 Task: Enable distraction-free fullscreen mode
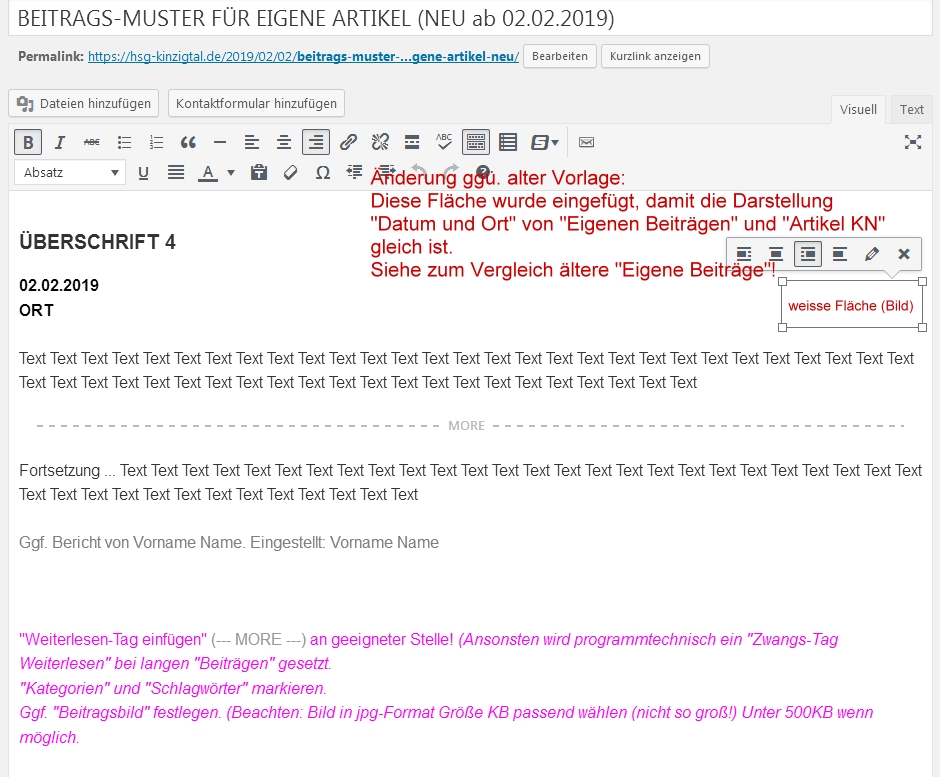click(912, 142)
